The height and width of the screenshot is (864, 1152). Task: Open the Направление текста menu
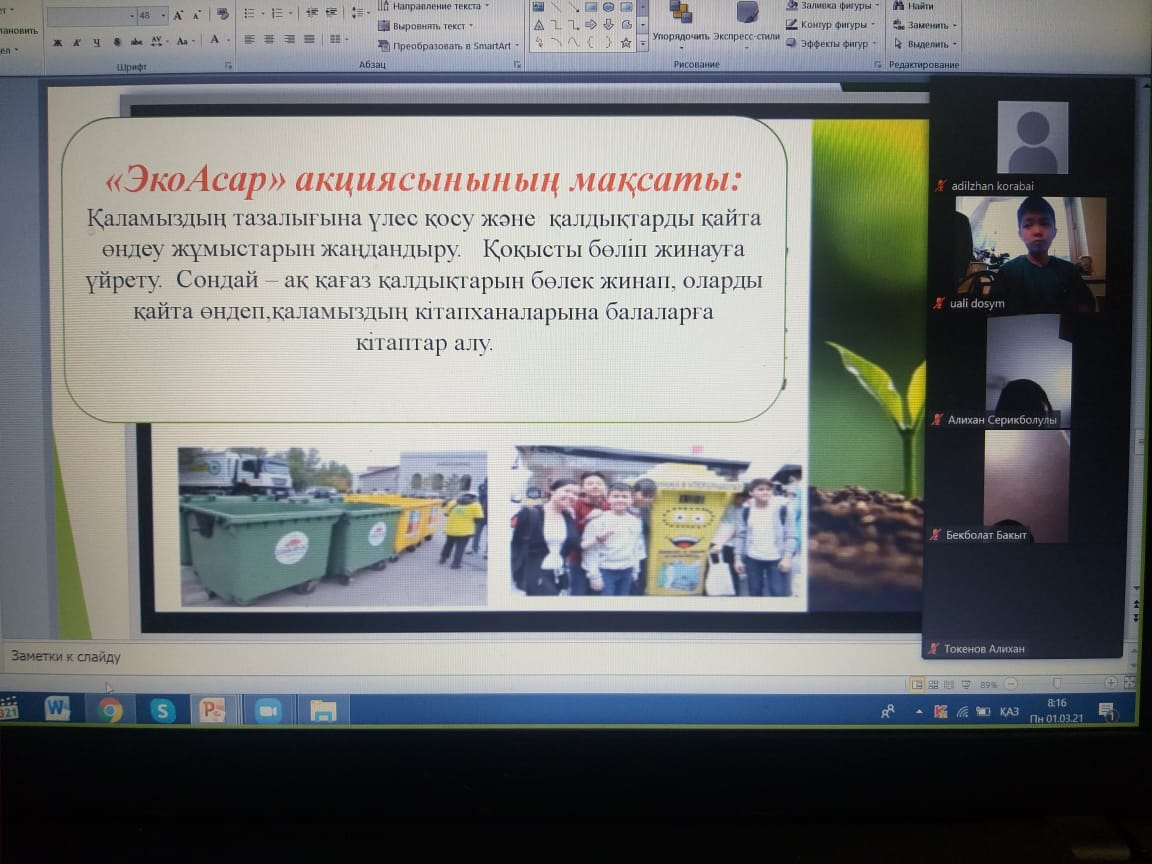[434, 7]
